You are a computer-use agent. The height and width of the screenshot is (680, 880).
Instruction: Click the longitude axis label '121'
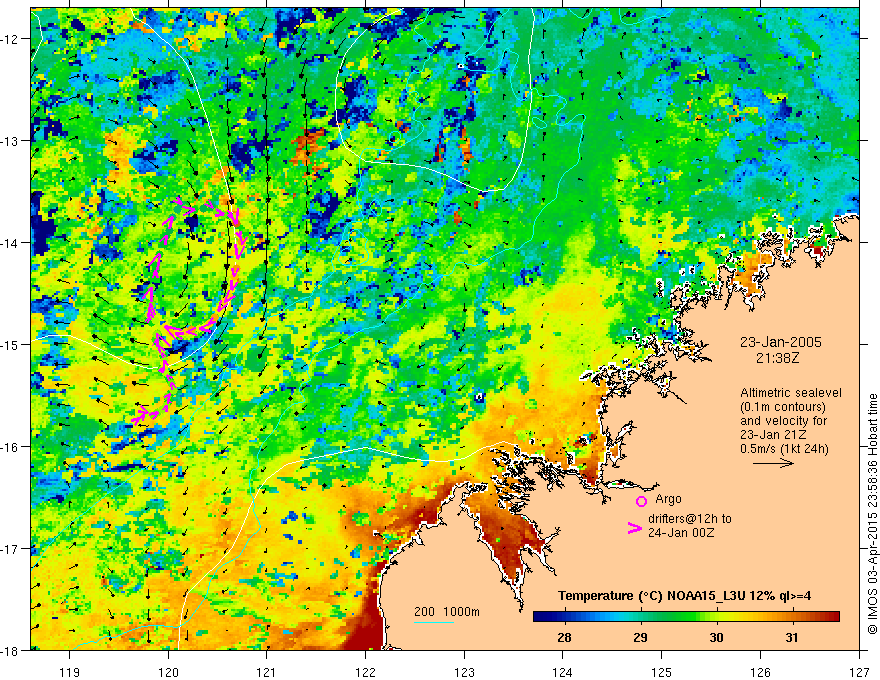point(267,673)
